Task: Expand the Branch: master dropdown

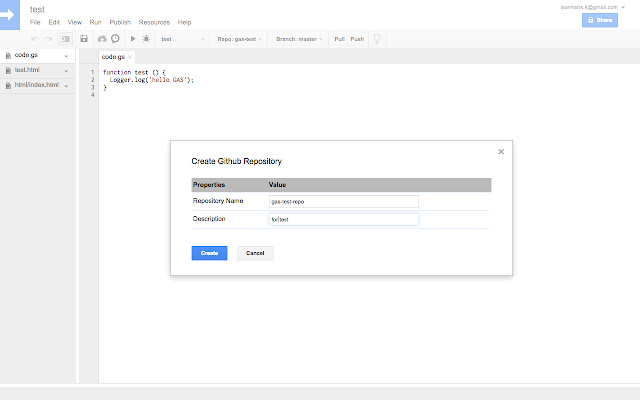Action: click(x=298, y=39)
